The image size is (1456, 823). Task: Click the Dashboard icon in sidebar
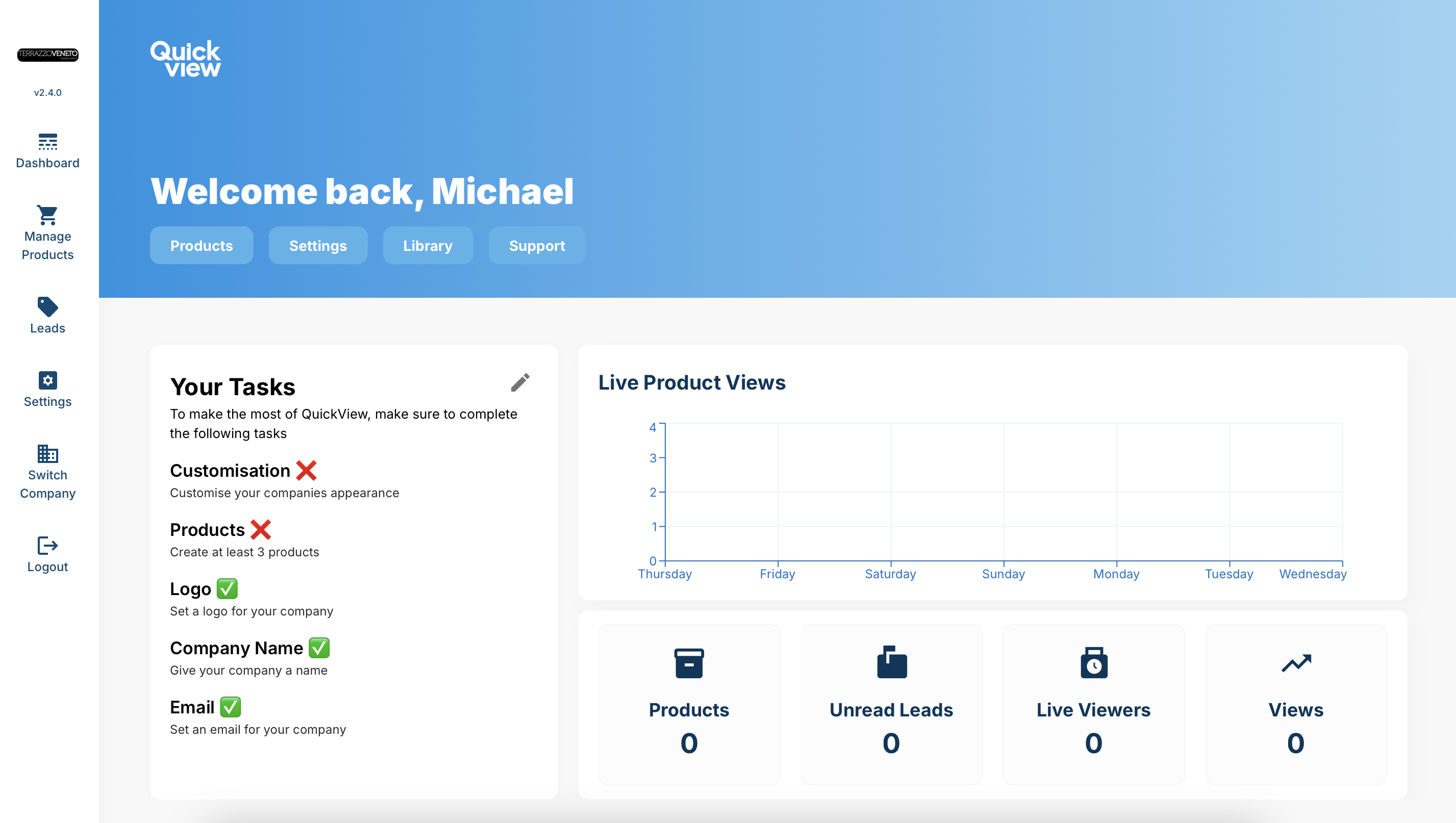(x=47, y=142)
